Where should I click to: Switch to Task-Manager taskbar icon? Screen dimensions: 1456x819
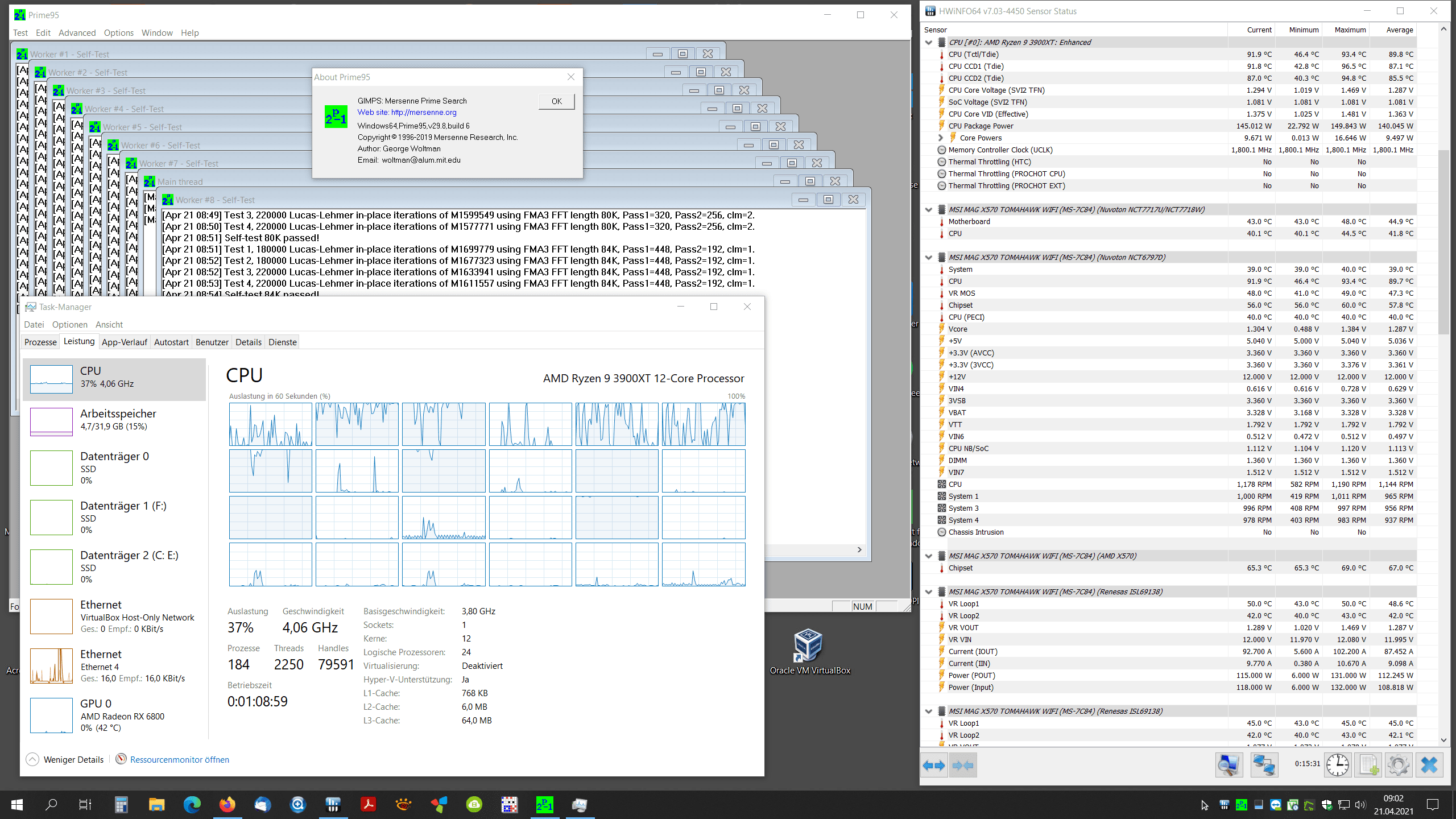pyautogui.click(x=580, y=804)
